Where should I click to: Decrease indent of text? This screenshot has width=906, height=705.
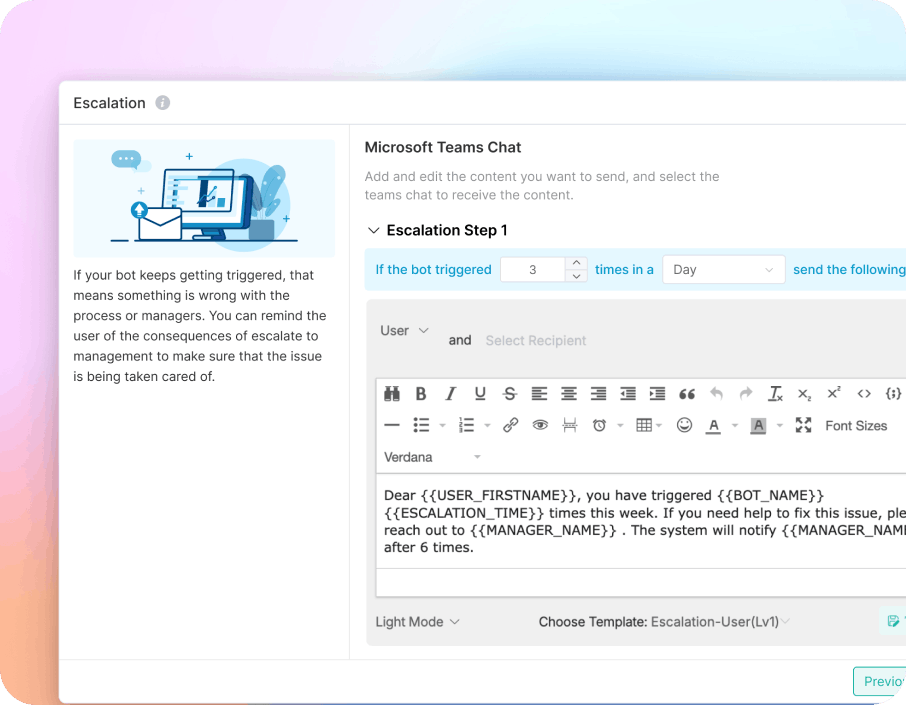628,394
